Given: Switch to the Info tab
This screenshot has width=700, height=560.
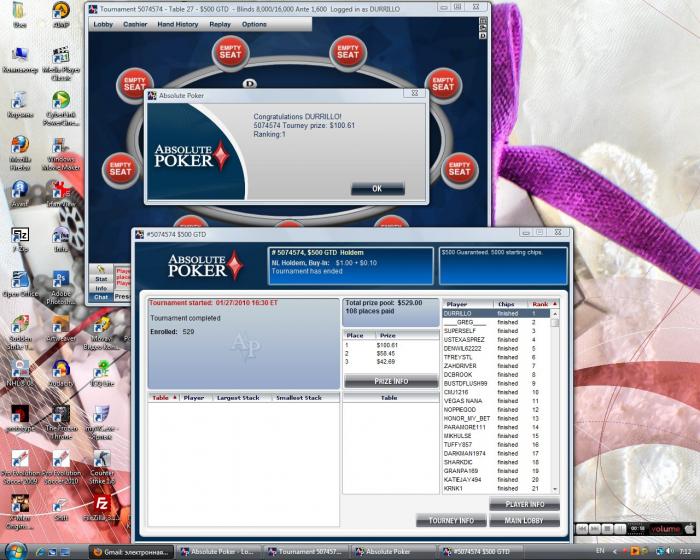Looking at the screenshot, I should 101,288.
